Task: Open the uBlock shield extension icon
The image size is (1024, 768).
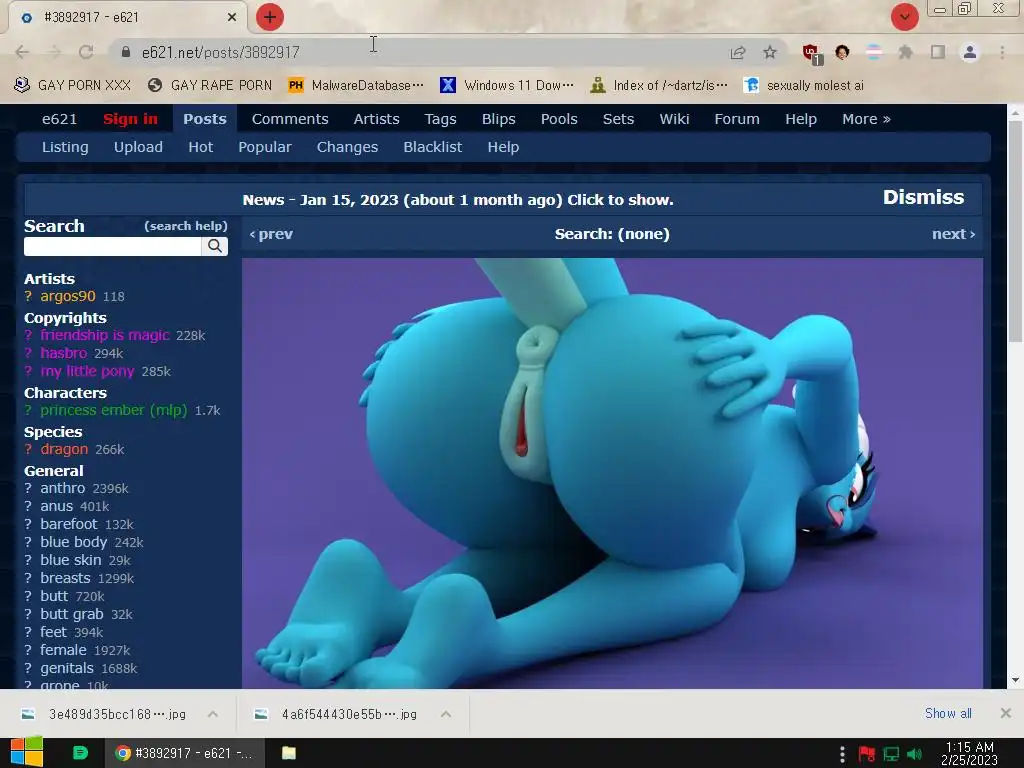Action: (x=812, y=53)
